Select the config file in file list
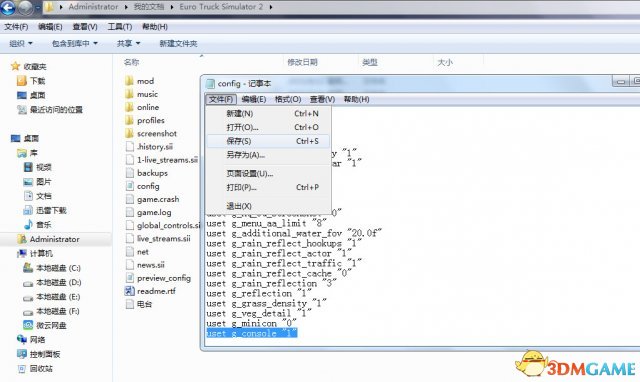 click(x=148, y=186)
